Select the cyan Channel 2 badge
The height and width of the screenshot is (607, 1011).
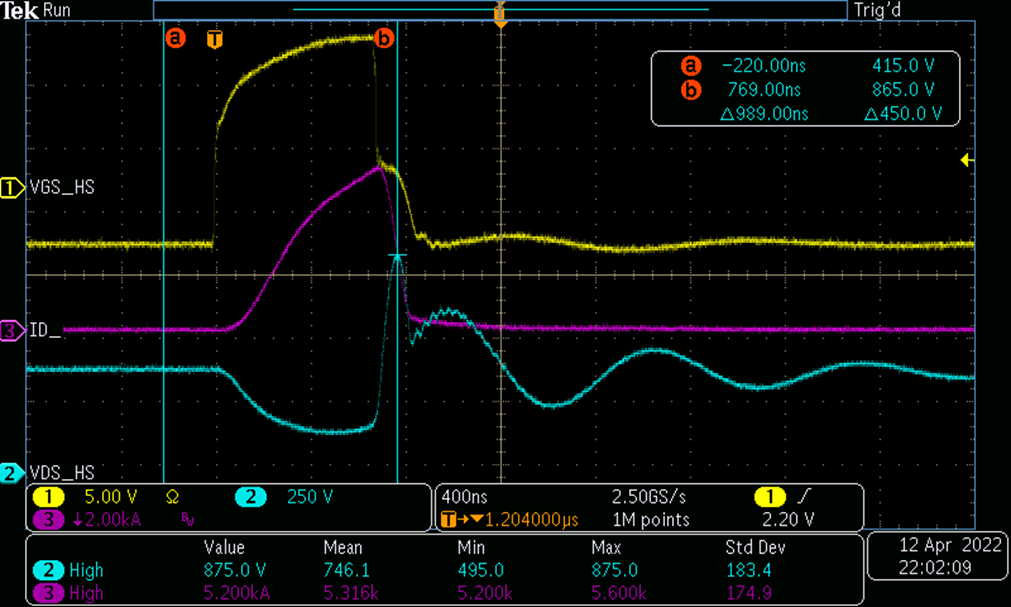point(251,496)
